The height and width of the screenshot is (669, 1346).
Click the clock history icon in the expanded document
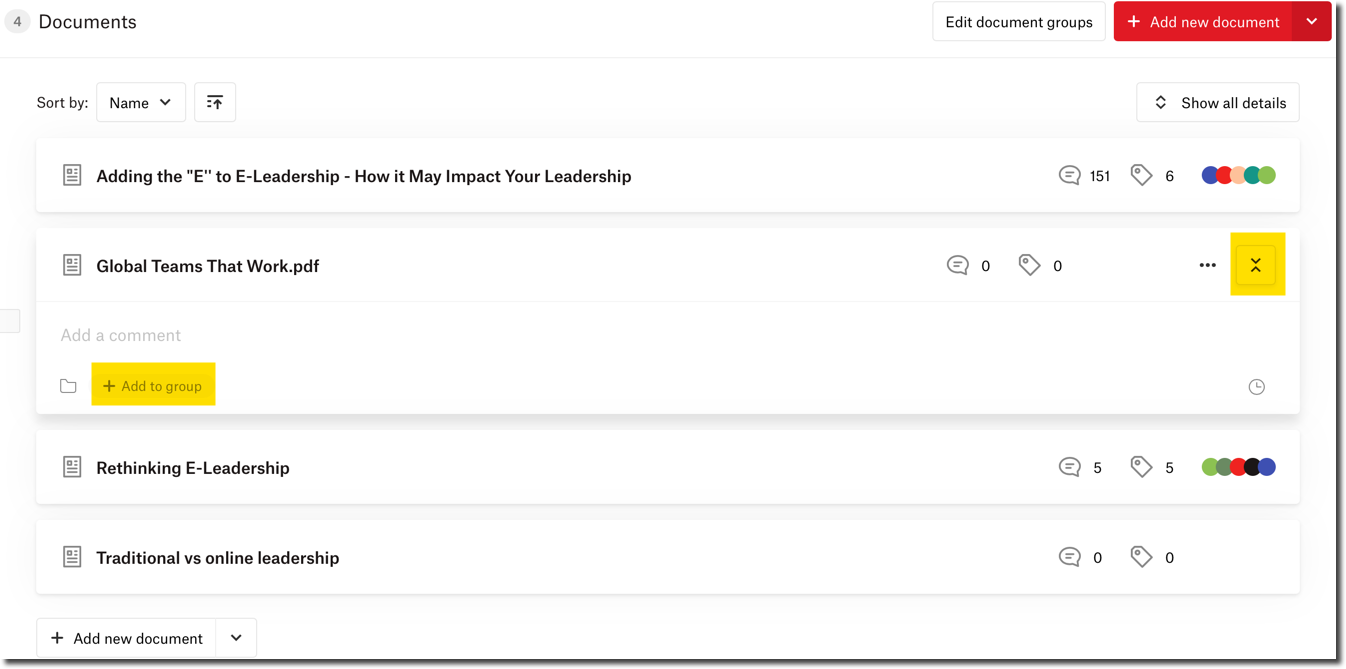[x=1257, y=387]
